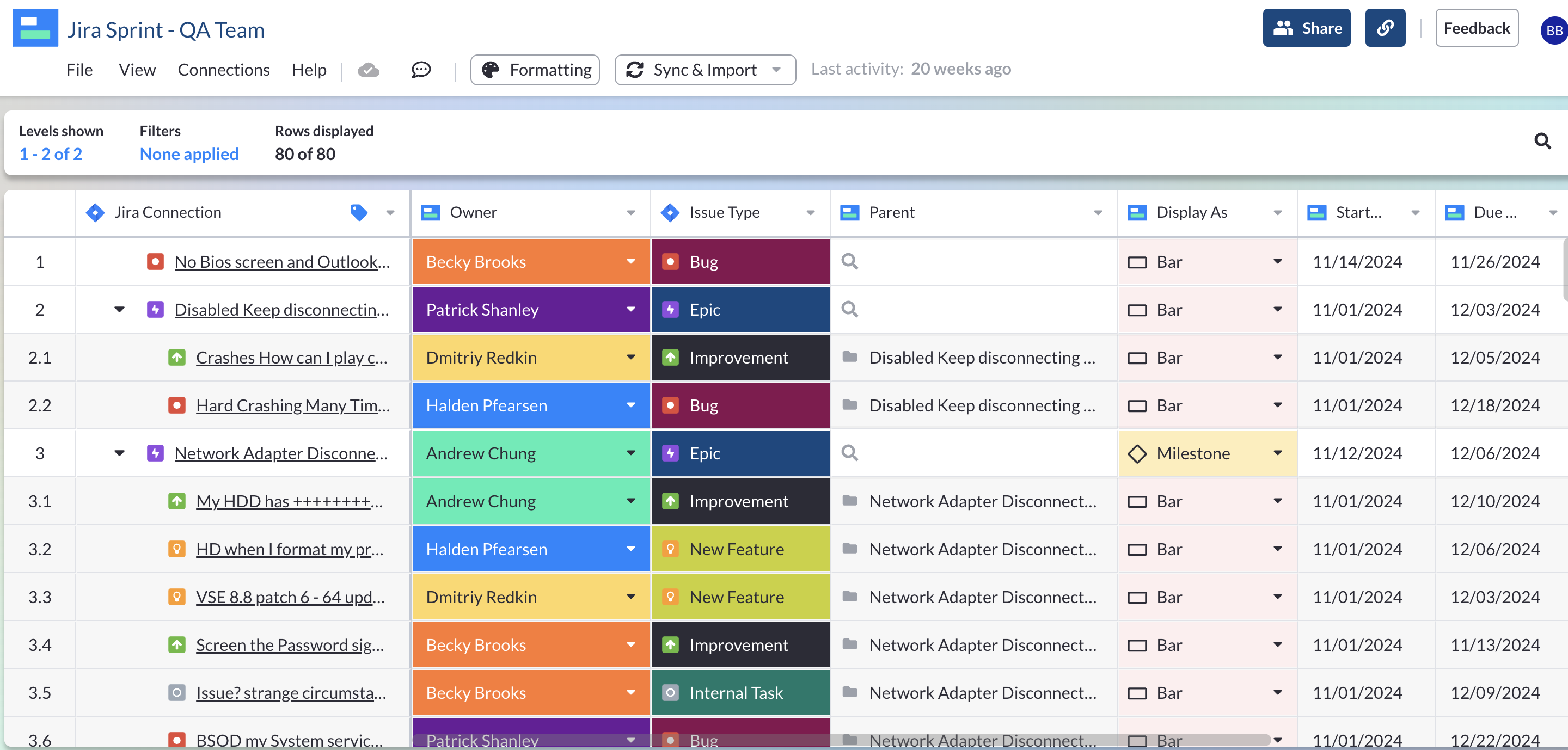Screen dimensions: 1568x750
Task: Open the Issue Type column header dropdown
Action: click(x=810, y=212)
